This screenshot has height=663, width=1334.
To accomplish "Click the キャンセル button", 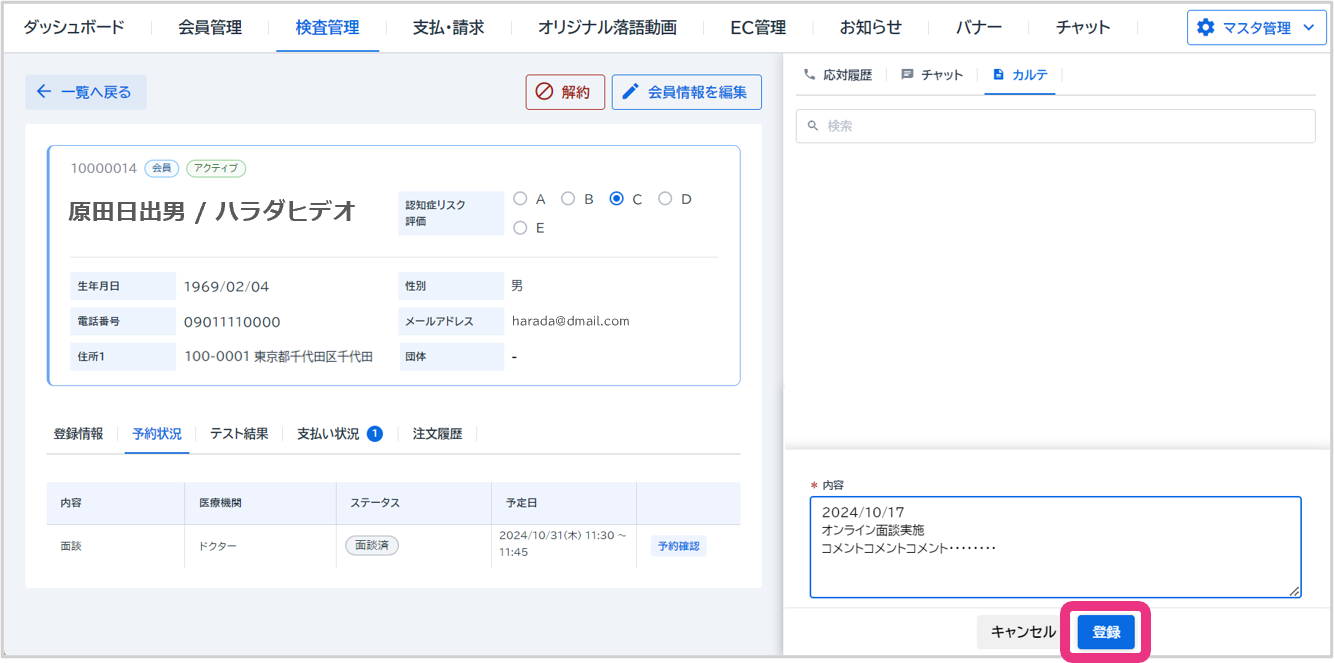I will [1023, 632].
